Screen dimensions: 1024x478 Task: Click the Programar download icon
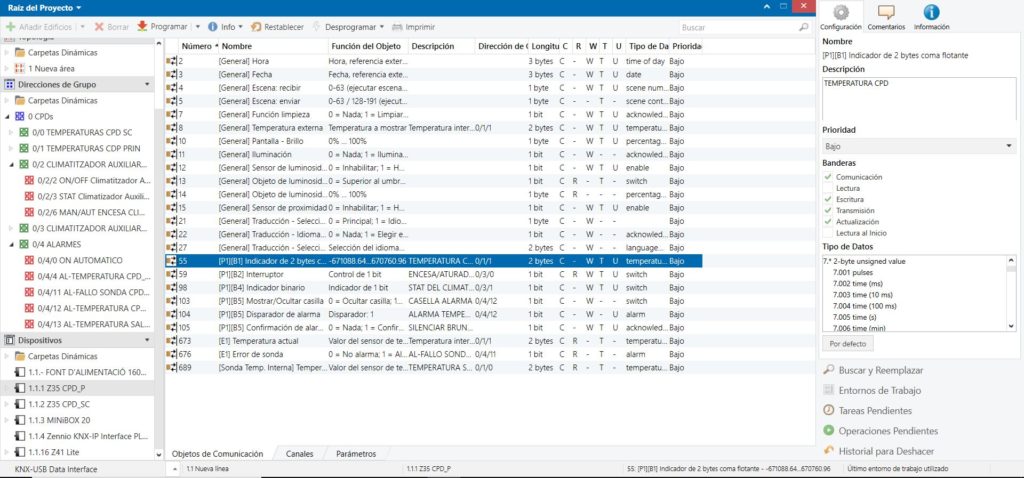[143, 26]
